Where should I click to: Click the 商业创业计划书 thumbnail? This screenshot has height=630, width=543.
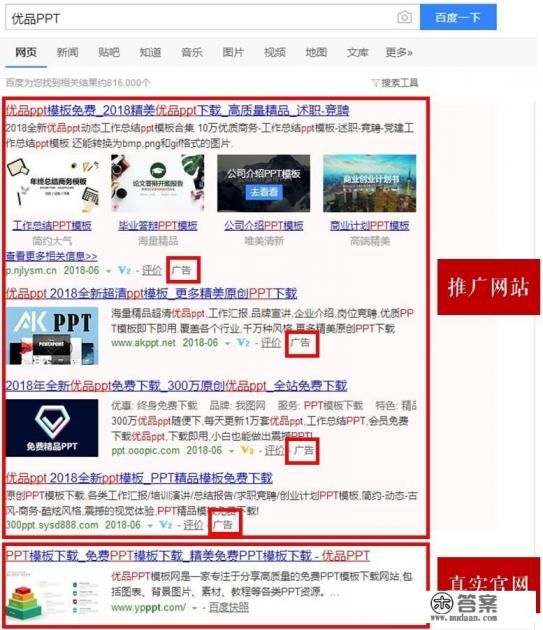pyautogui.click(x=370, y=183)
